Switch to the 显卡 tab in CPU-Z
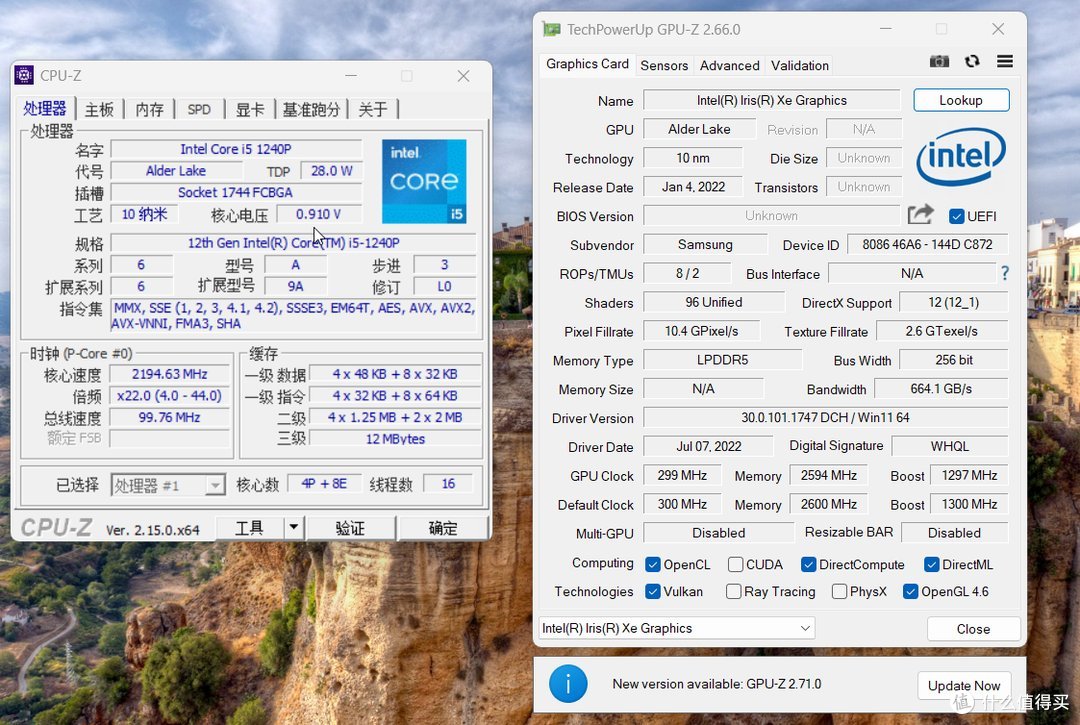The height and width of the screenshot is (725, 1080). click(250, 109)
